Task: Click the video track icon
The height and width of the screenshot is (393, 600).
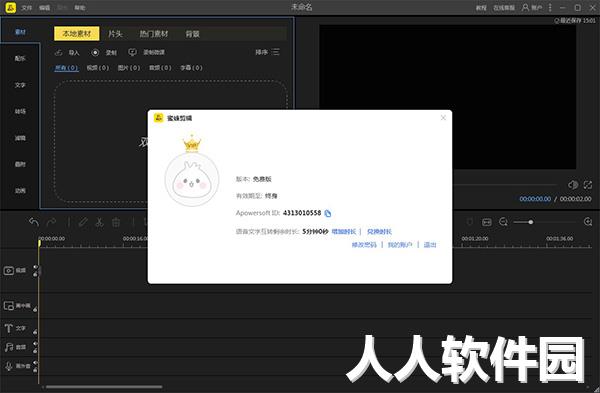Action: pos(9,271)
